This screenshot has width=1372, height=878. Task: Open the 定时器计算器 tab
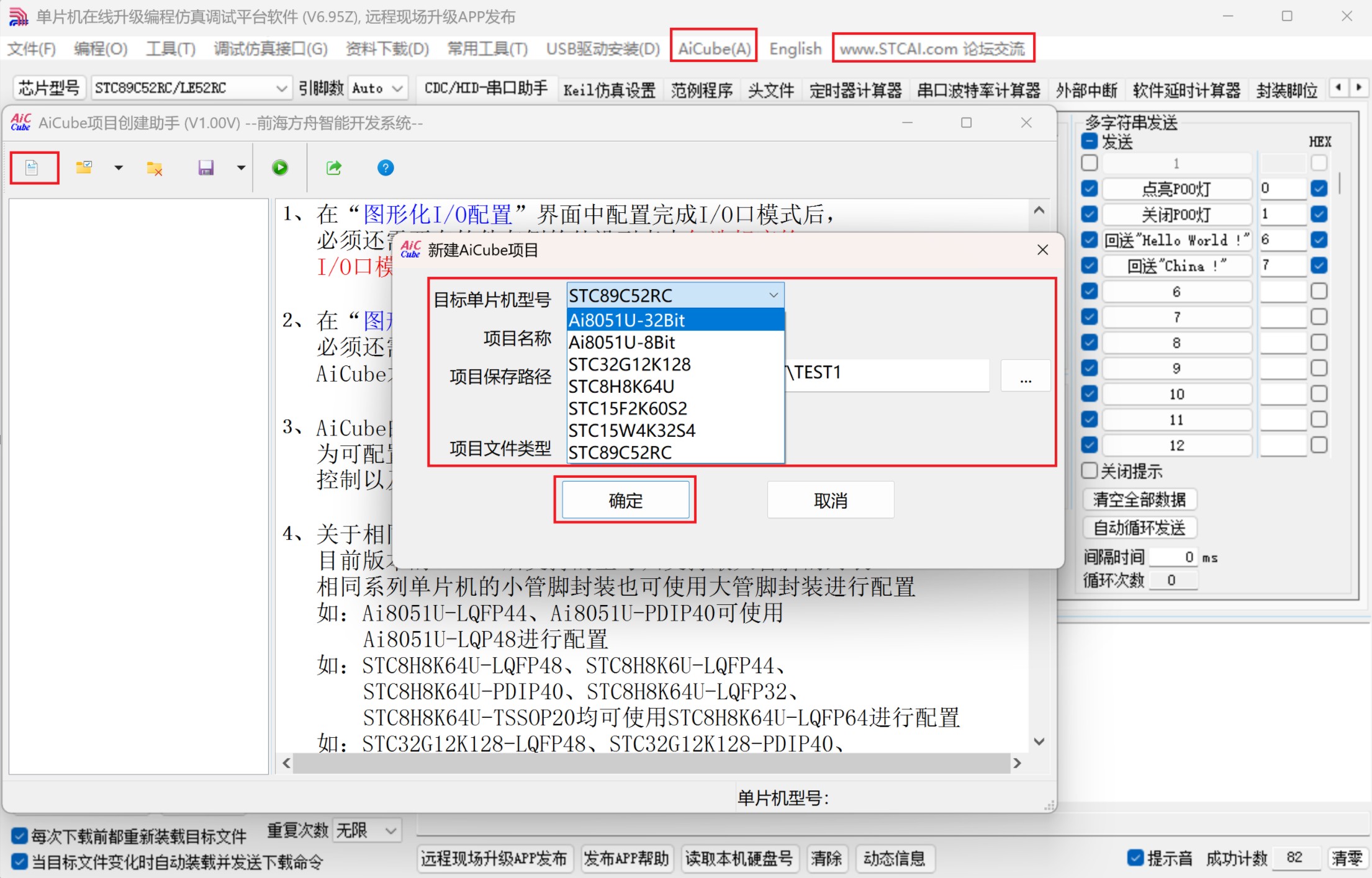click(x=855, y=91)
